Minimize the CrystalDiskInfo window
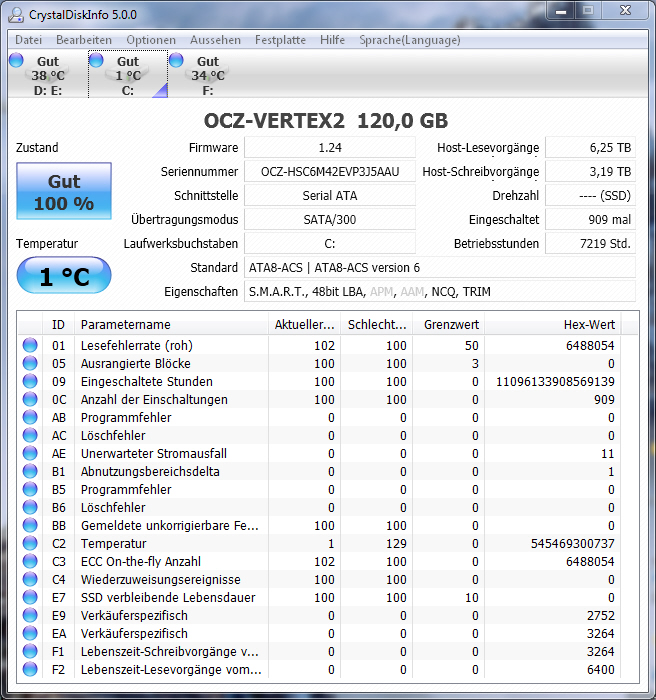 pos(561,11)
